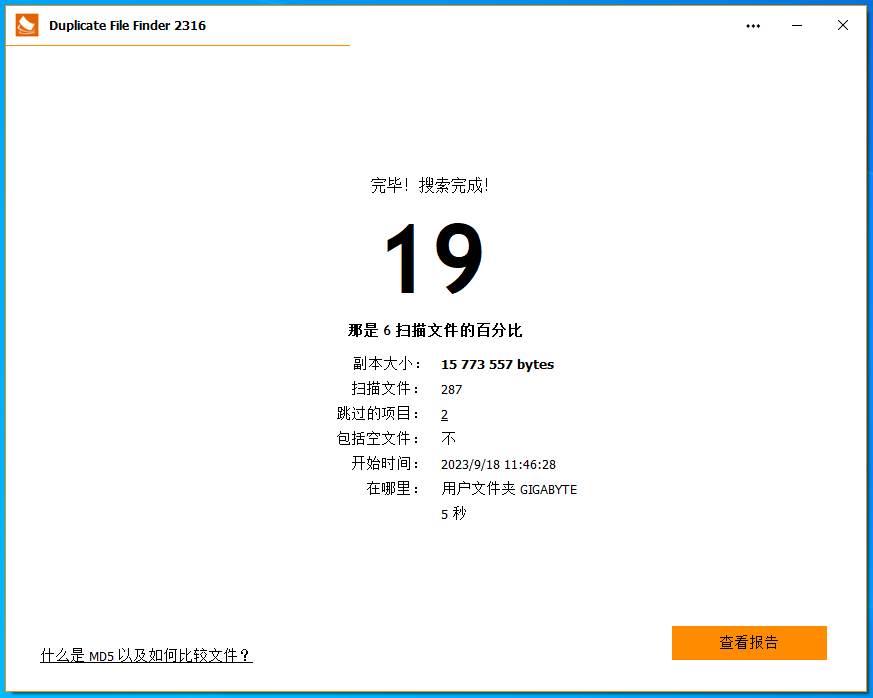Viewport: 873px width, 698px height.
Task: Click the large duplicate count number 19
Action: point(434,259)
